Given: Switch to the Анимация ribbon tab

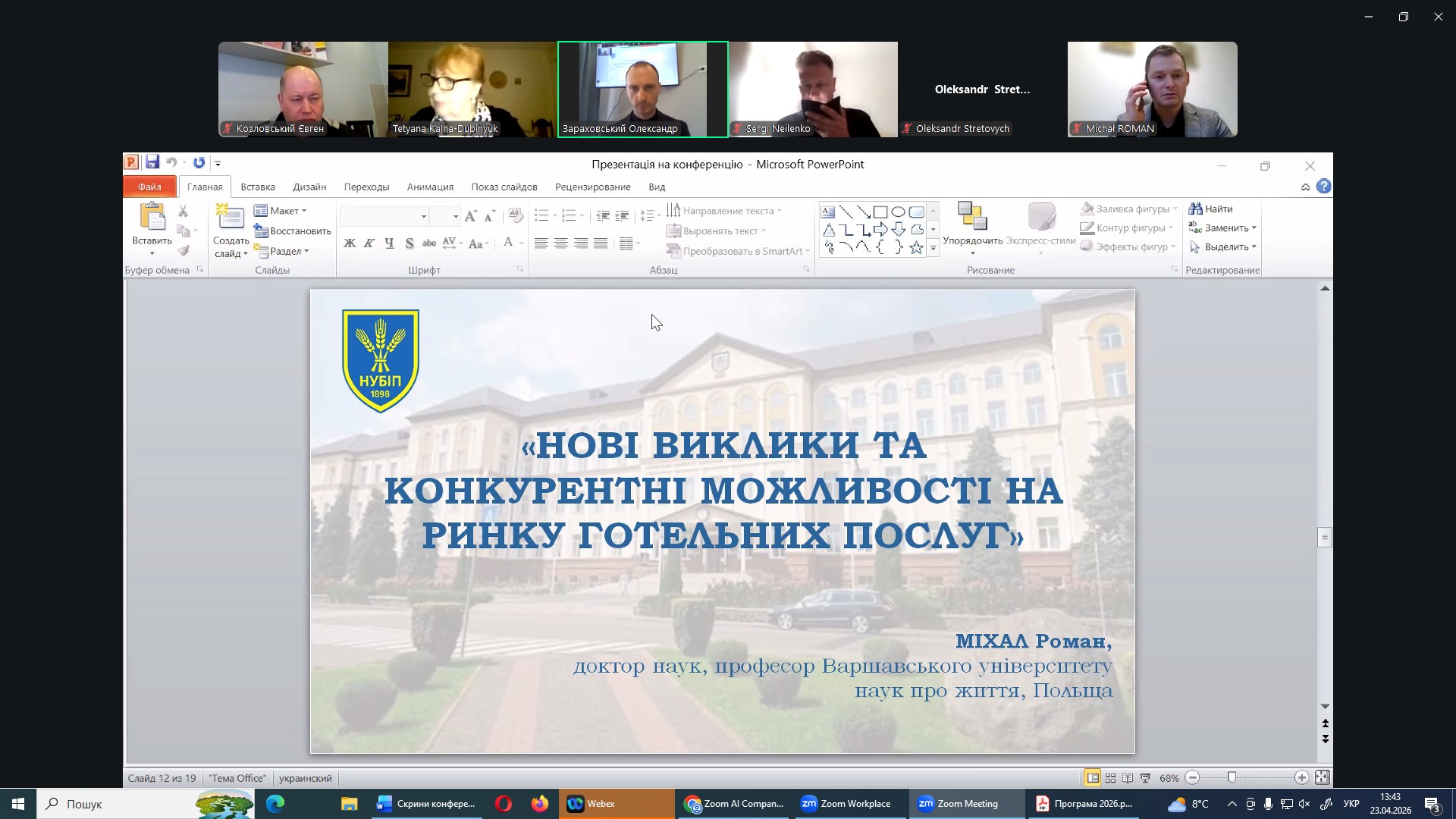Looking at the screenshot, I should tap(430, 187).
